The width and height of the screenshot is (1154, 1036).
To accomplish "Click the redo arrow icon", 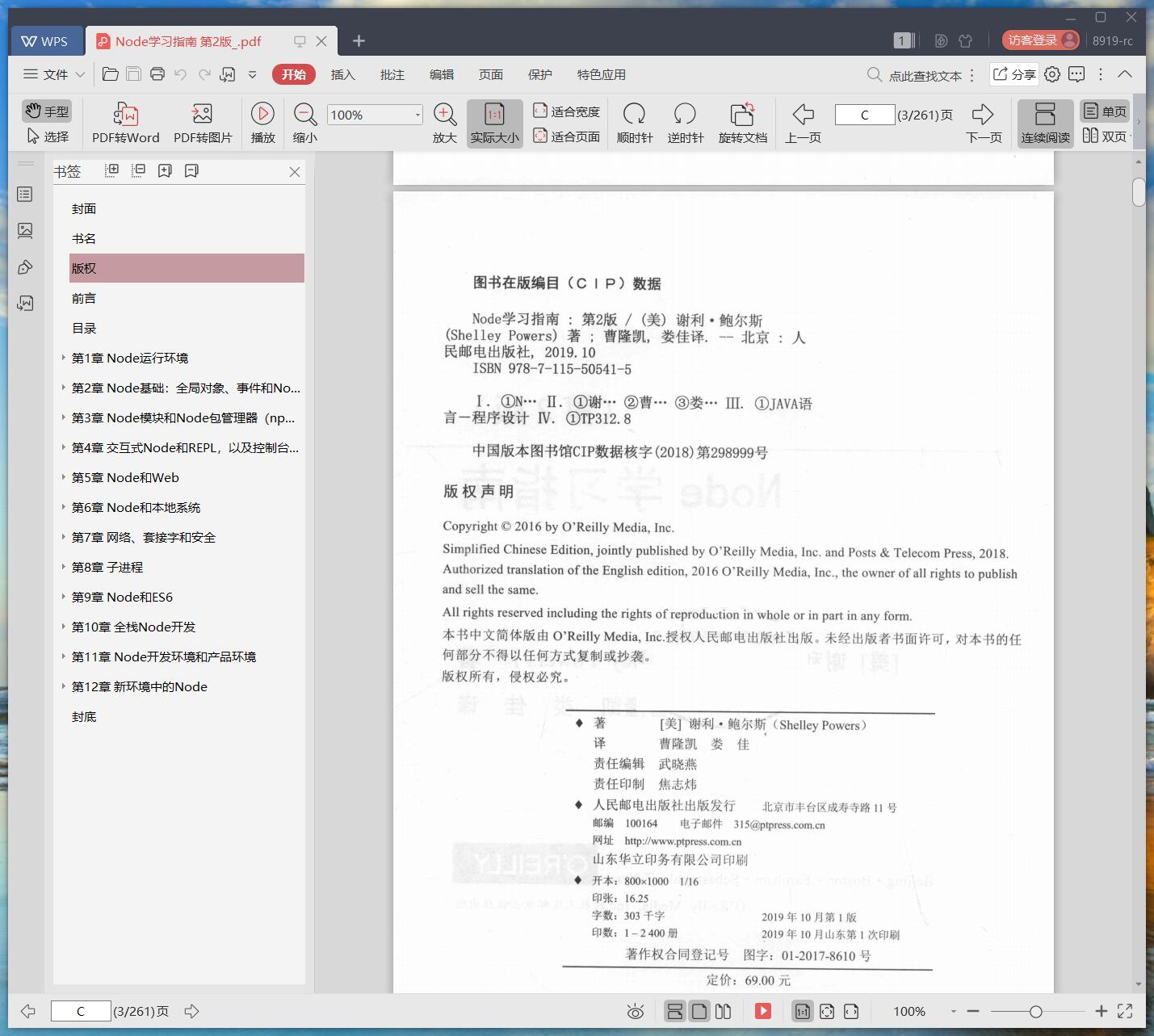I will pyautogui.click(x=204, y=74).
